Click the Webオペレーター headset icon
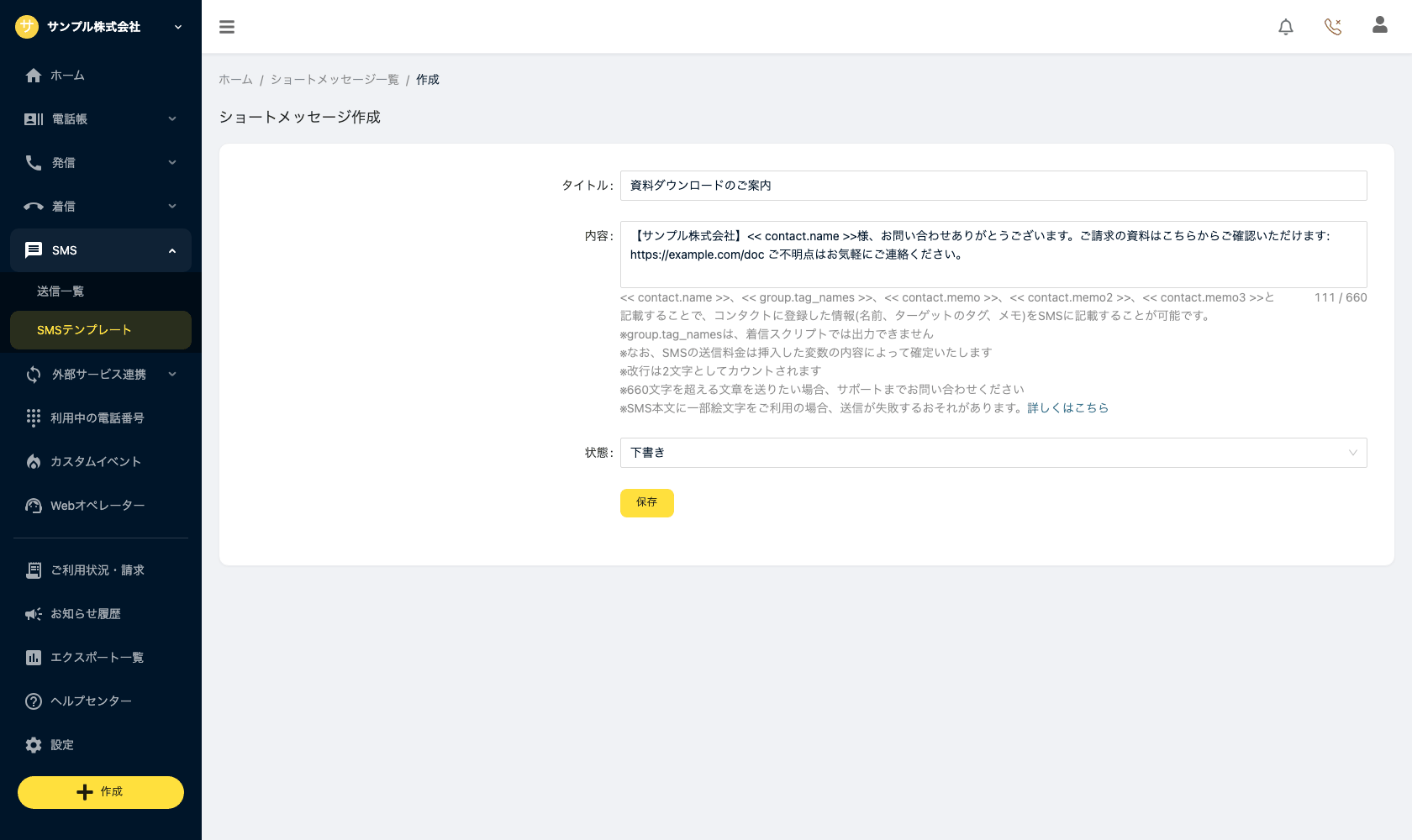This screenshot has width=1412, height=840. (34, 506)
